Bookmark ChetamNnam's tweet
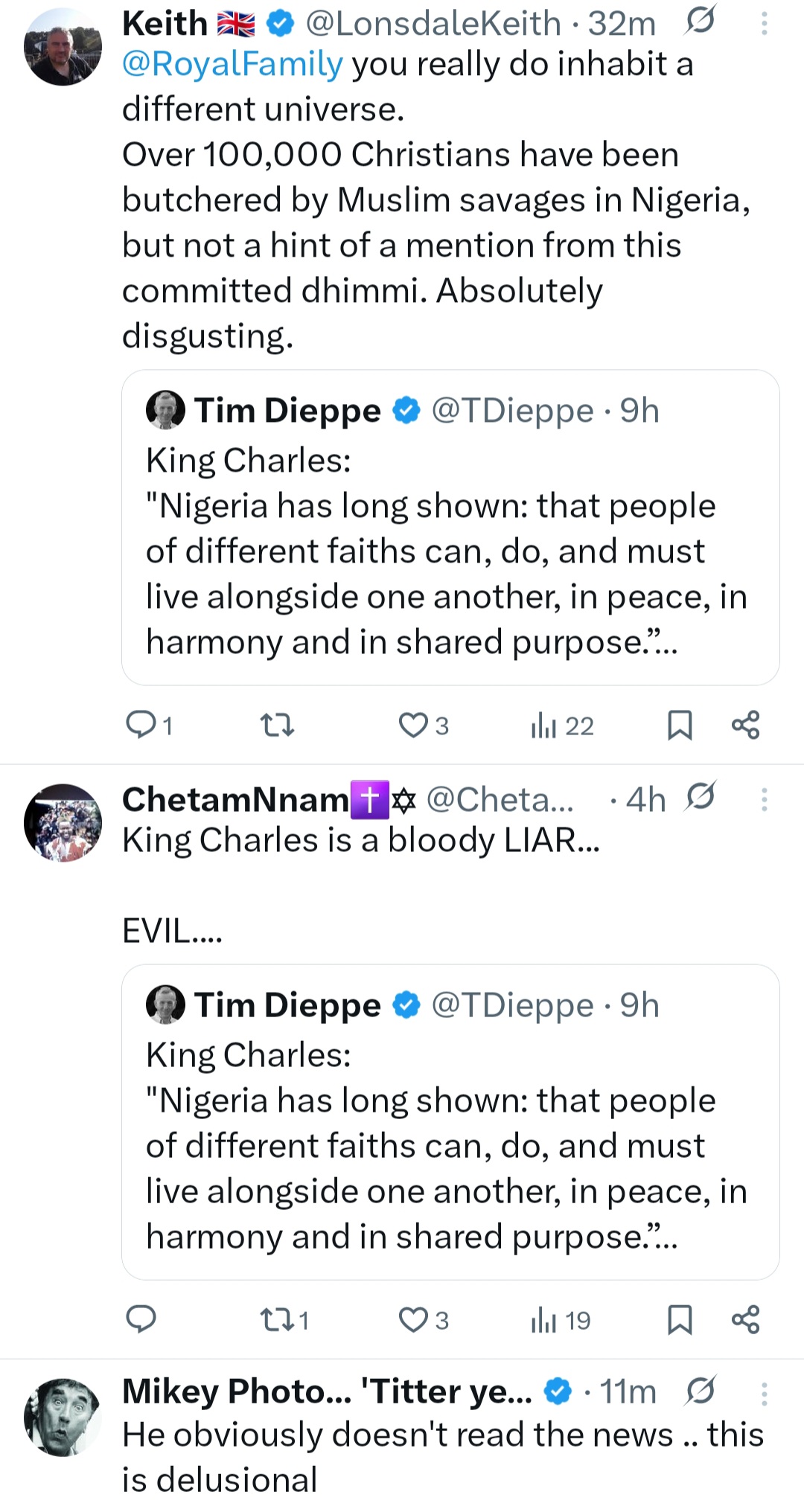804x1512 pixels. click(x=680, y=1319)
